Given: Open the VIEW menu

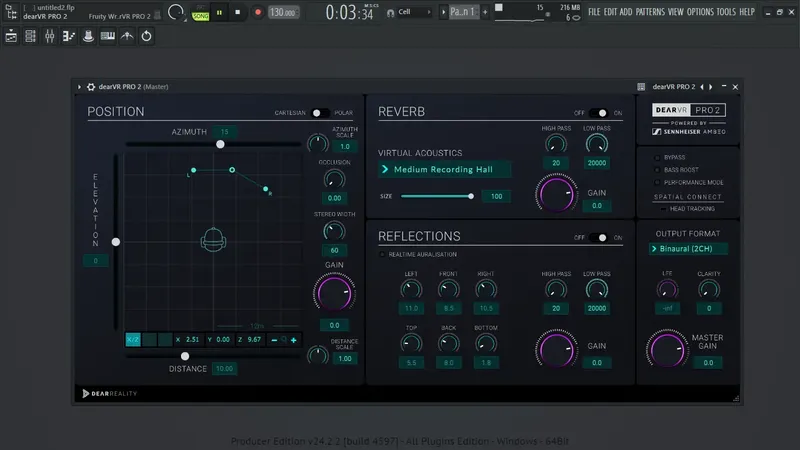Looking at the screenshot, I should [676, 12].
